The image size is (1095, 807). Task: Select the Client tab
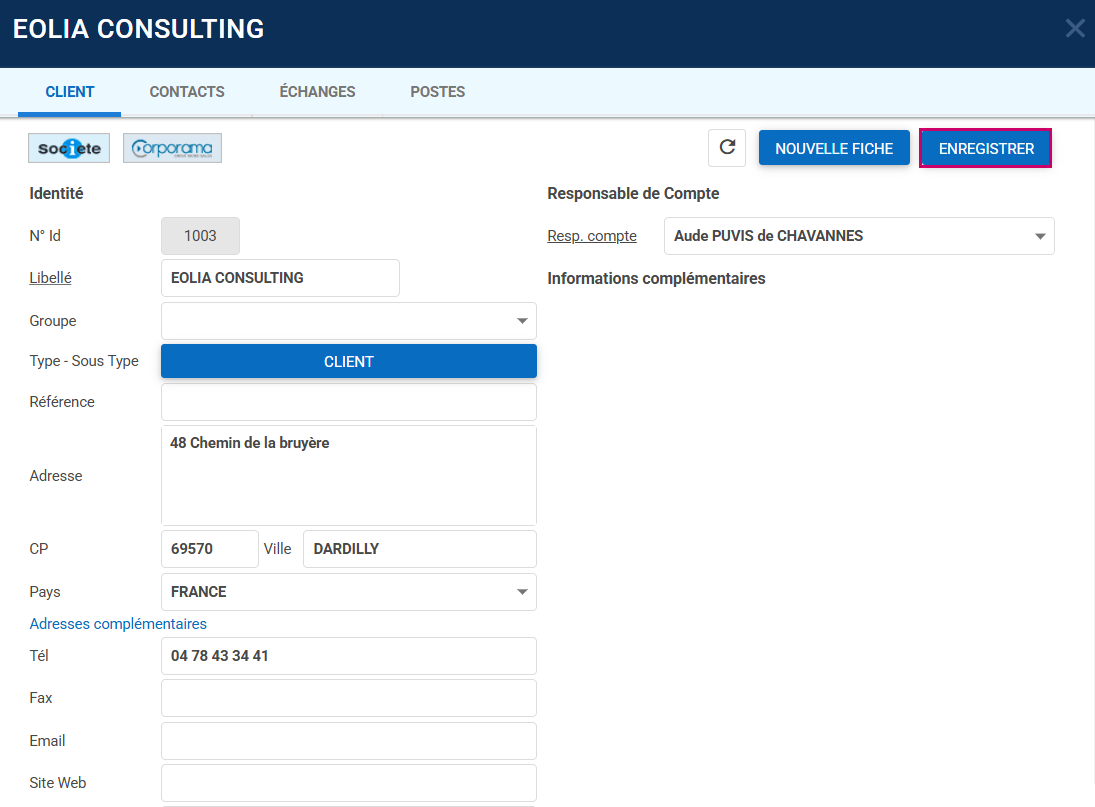(70, 92)
